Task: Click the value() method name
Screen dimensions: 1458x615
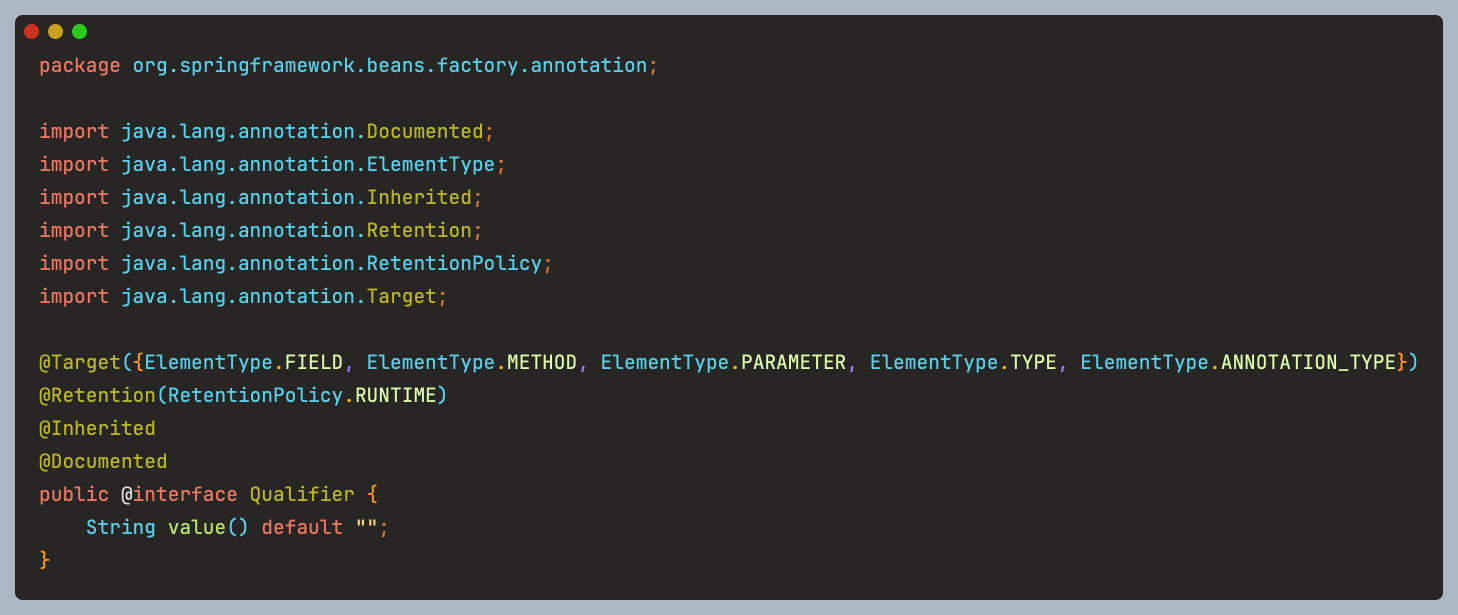Action: pyautogui.click(x=208, y=527)
